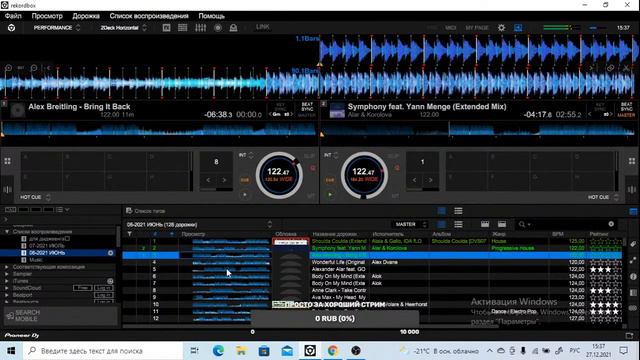Click Beatport Log in button
This screenshot has width=640, height=360.
click(x=104, y=295)
